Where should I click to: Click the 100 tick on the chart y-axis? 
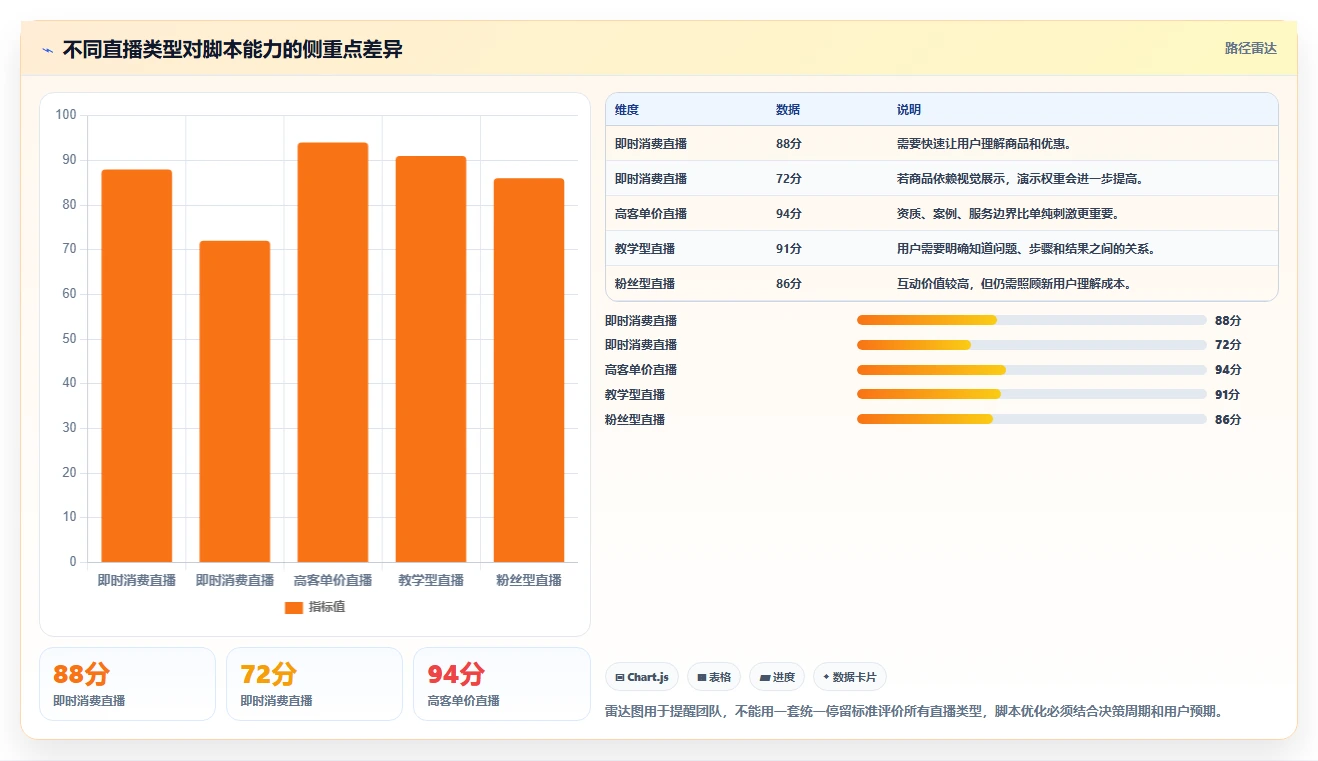pyautogui.click(x=66, y=115)
